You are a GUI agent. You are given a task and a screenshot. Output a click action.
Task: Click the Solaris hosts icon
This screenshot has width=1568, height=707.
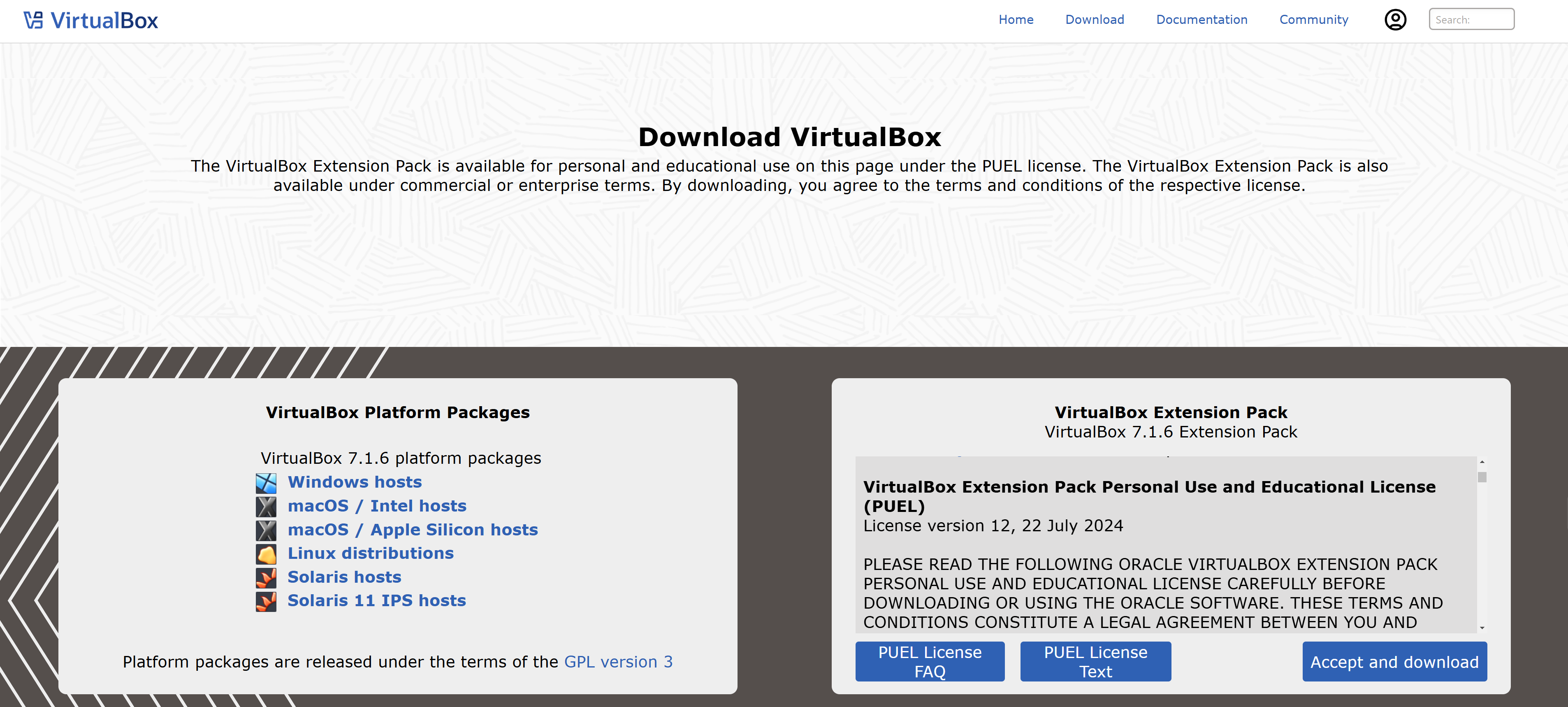click(266, 578)
